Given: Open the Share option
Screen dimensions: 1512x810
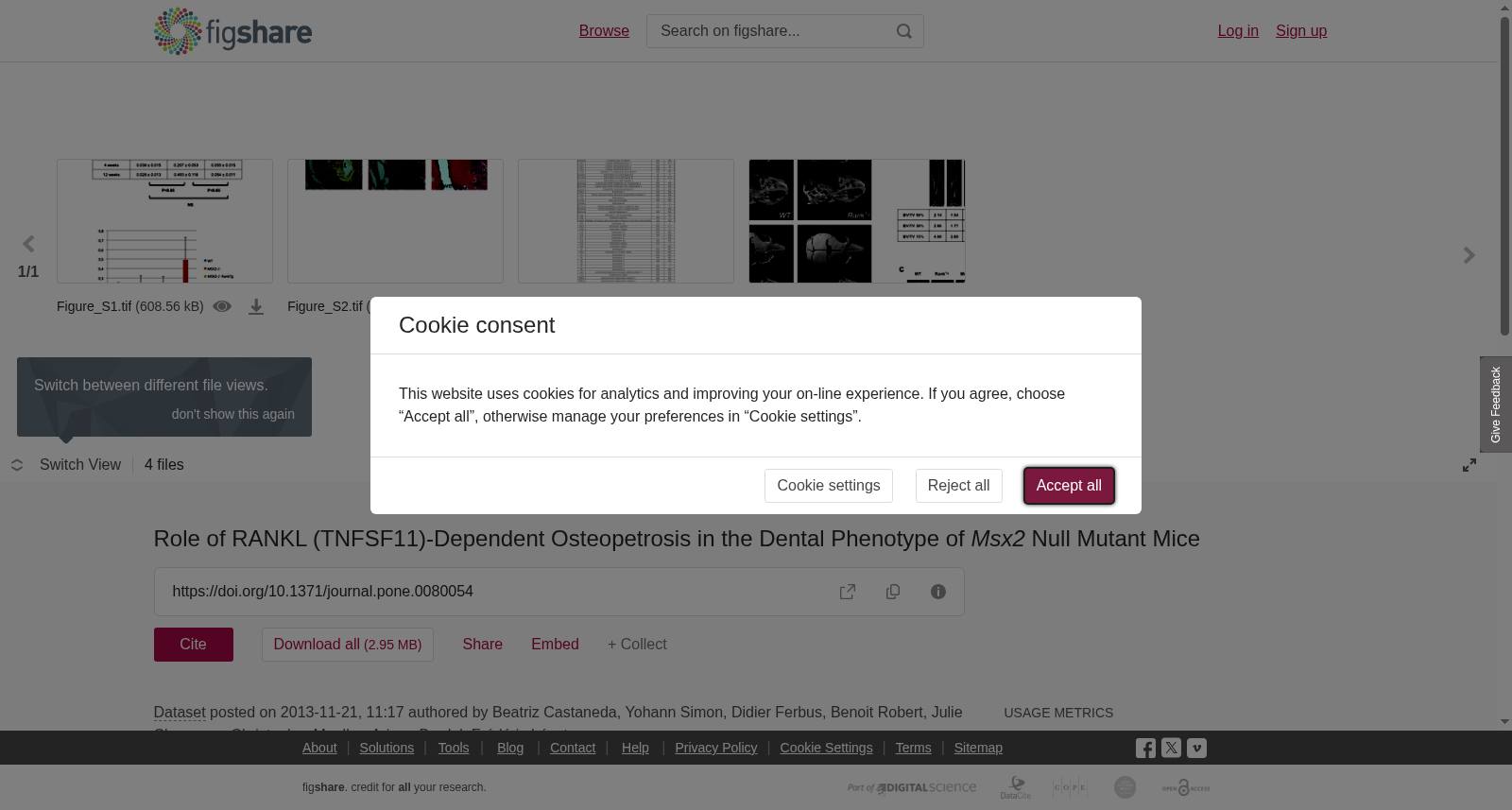Looking at the screenshot, I should (x=482, y=645).
